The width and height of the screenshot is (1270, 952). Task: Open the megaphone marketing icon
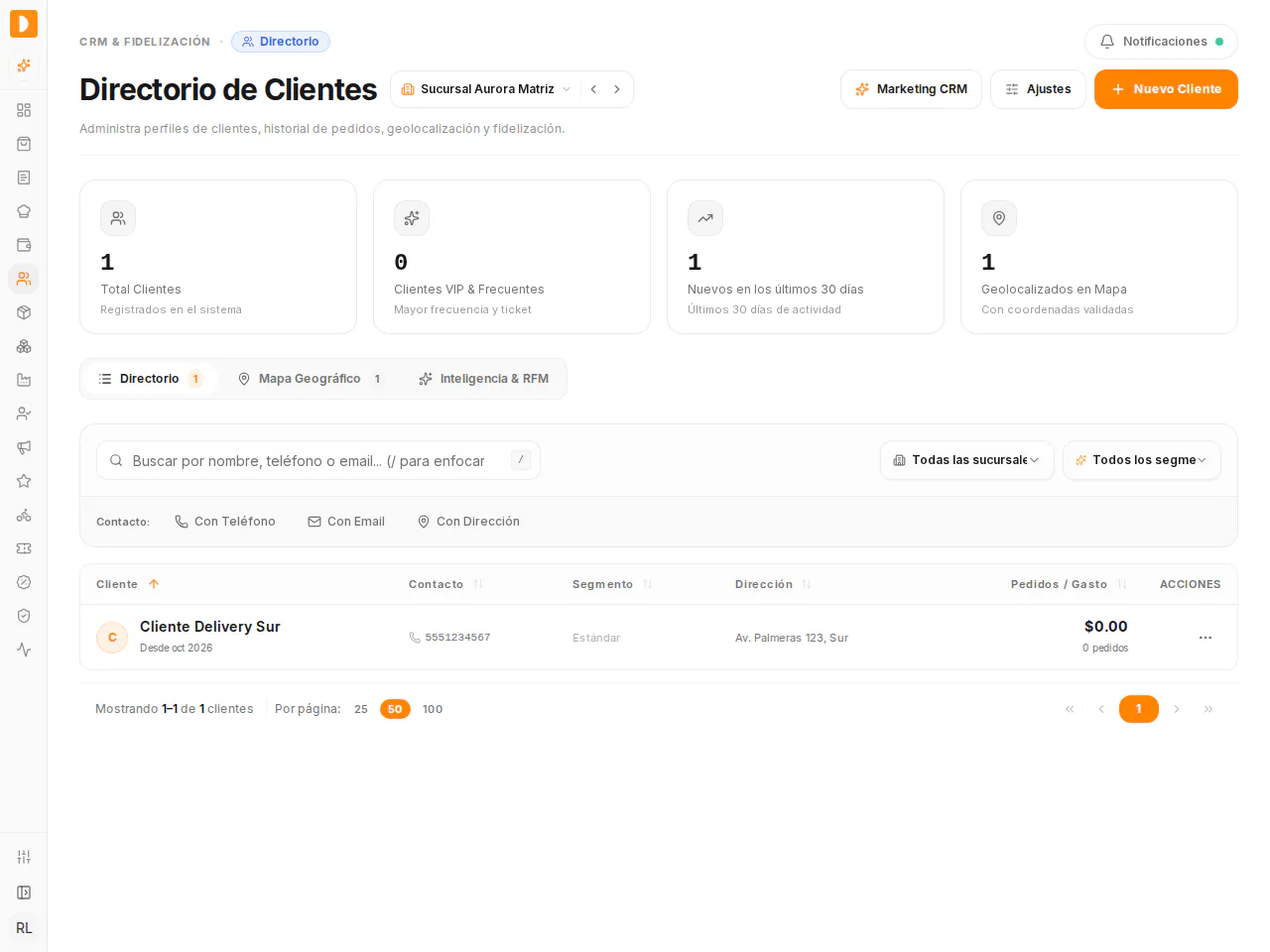tap(24, 447)
